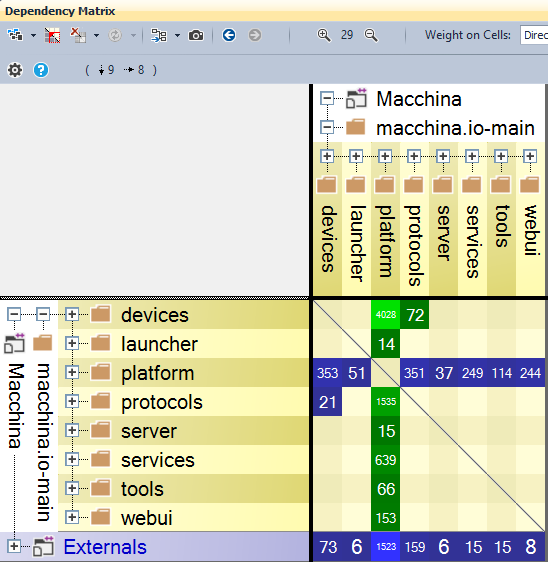Click the blue 244 cell in platform row
The image size is (548, 562).
point(530,373)
